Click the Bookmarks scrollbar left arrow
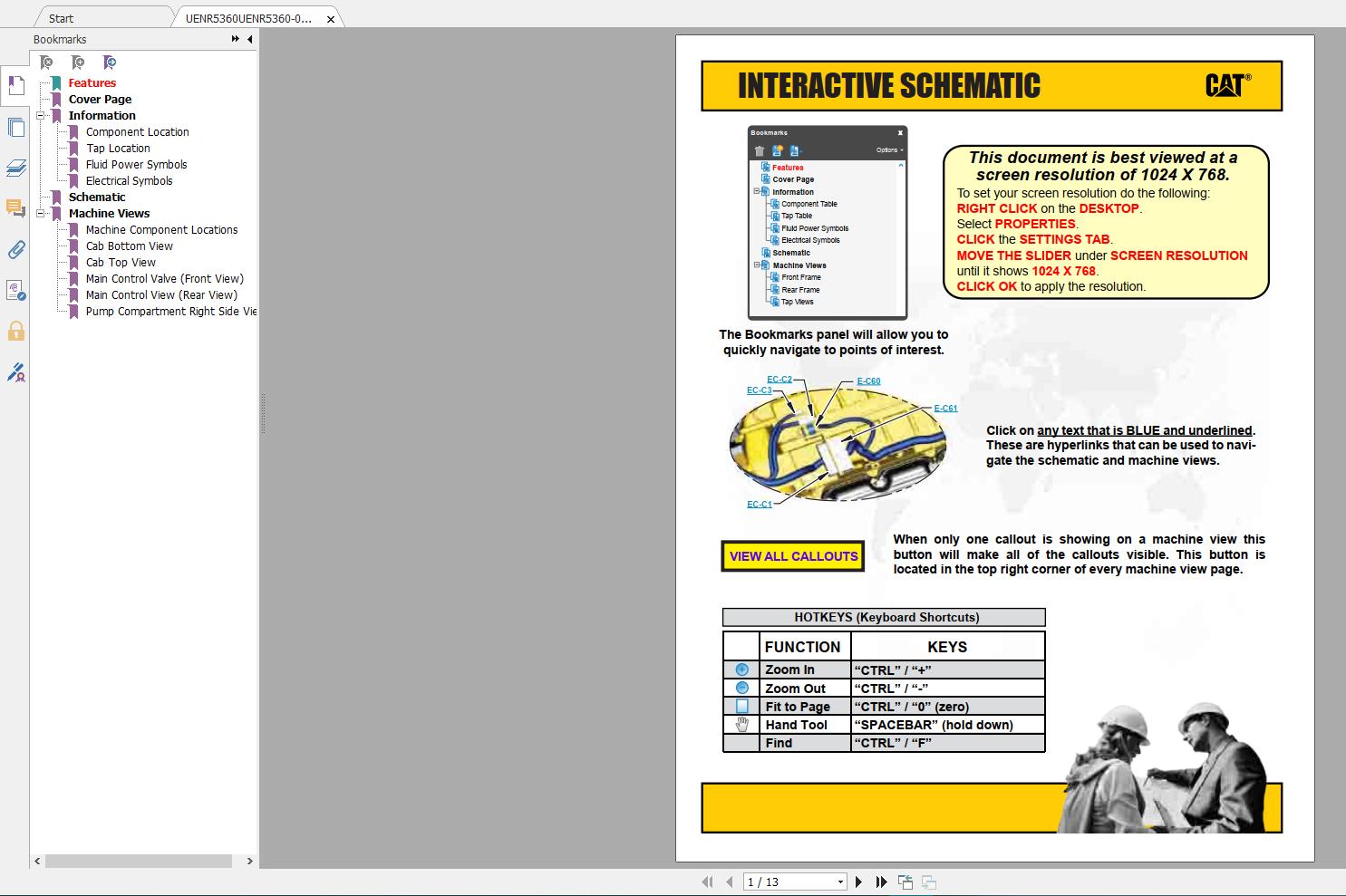 pyautogui.click(x=37, y=861)
